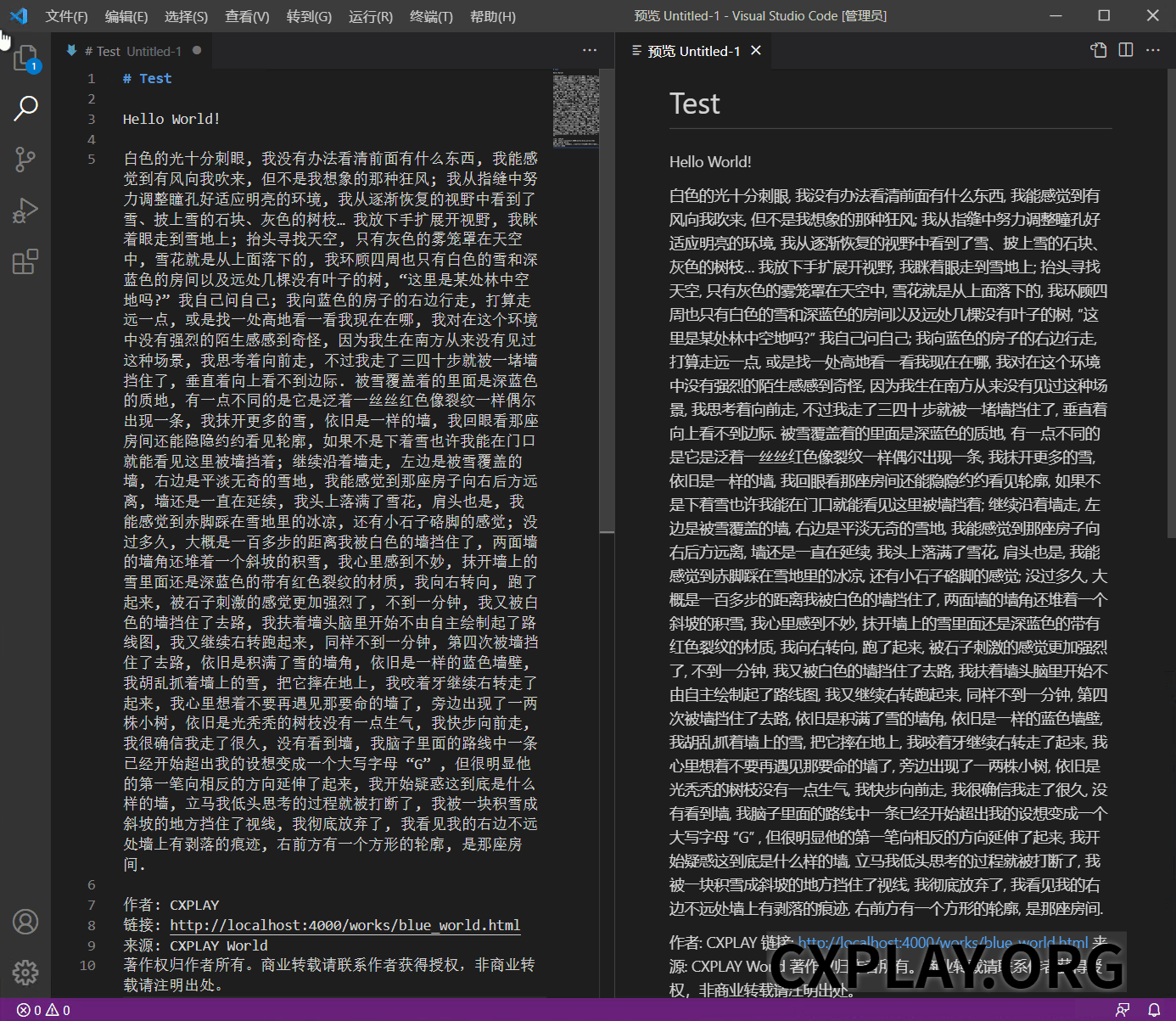
Task: Click the 'Test' heading in preview
Action: point(694,104)
